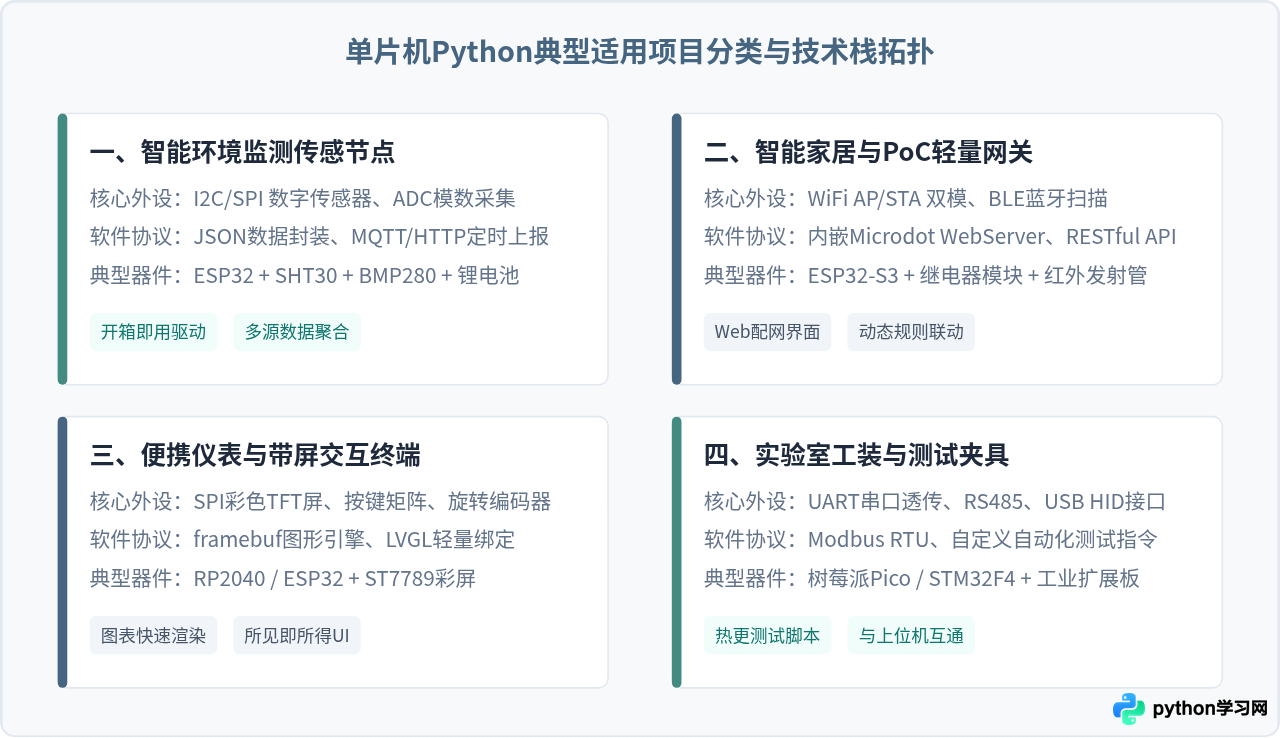Screen dimensions: 1280x738
Task: Click the 与上位机互通 tag
Action: click(x=911, y=636)
